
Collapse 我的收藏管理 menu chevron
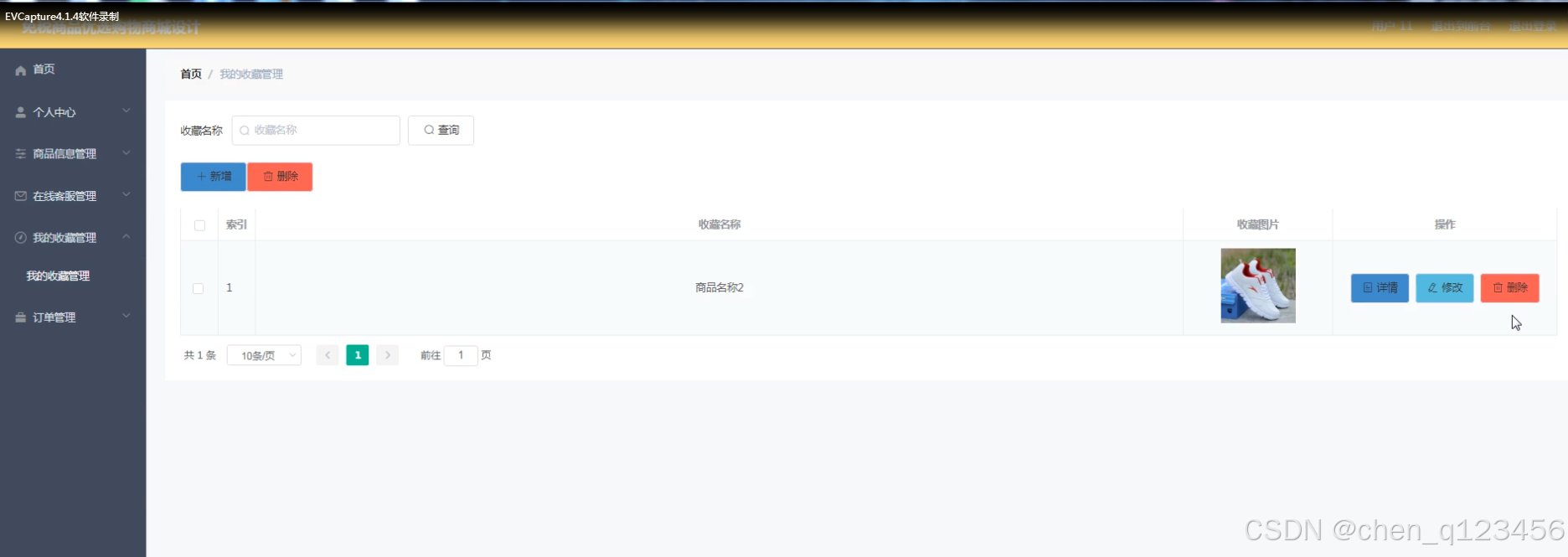point(126,237)
